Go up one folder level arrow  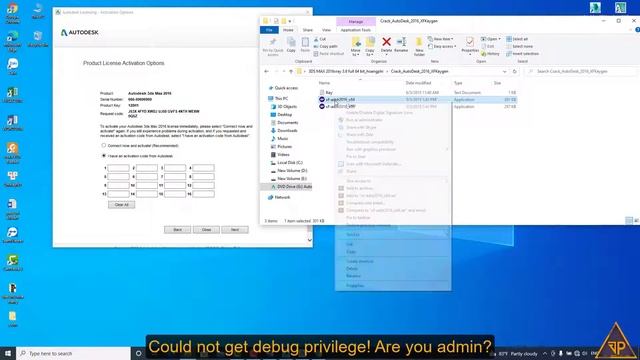pos(291,71)
